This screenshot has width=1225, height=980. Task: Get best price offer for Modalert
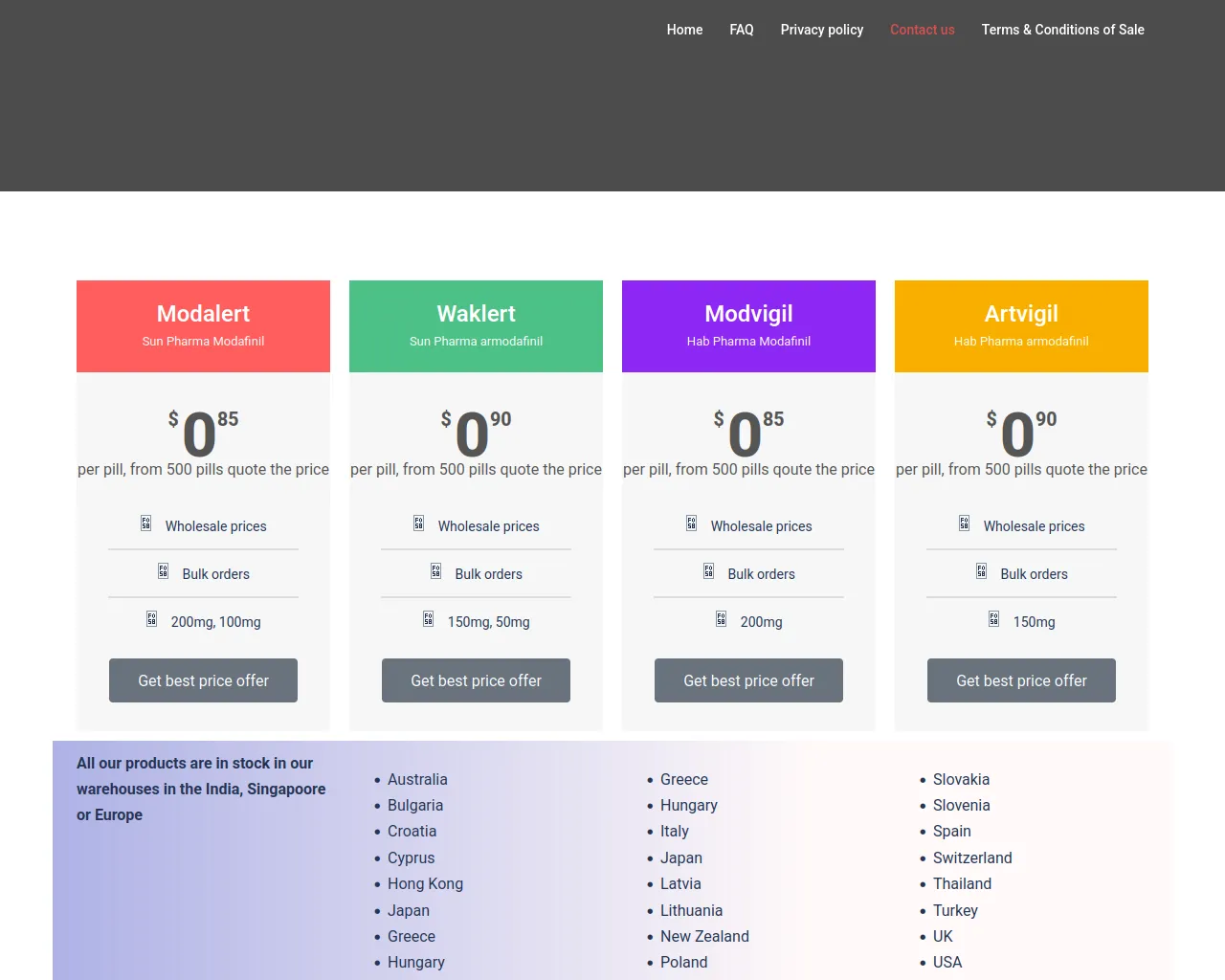pyautogui.click(x=203, y=680)
